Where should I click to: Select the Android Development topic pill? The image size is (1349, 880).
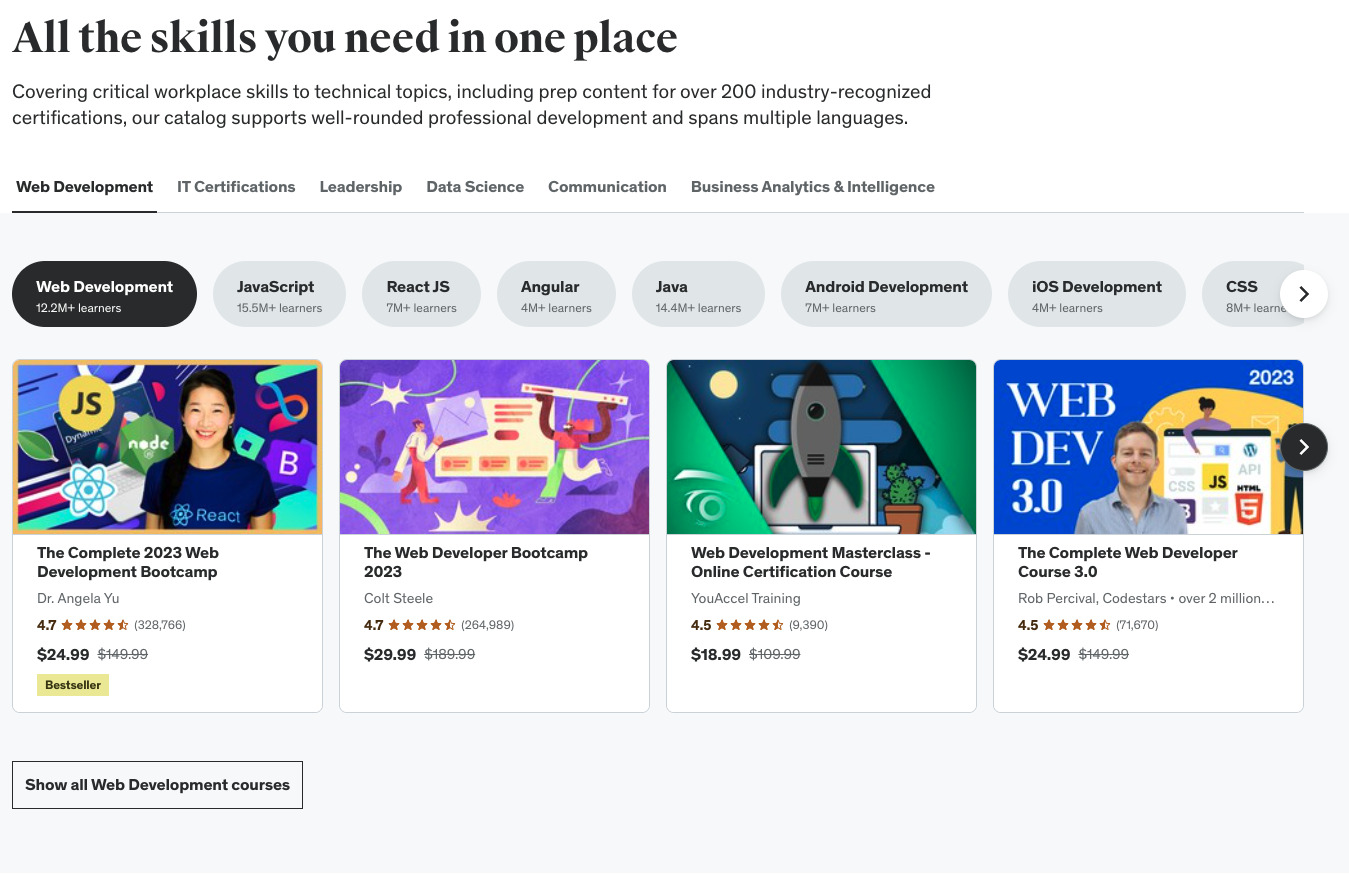886,294
